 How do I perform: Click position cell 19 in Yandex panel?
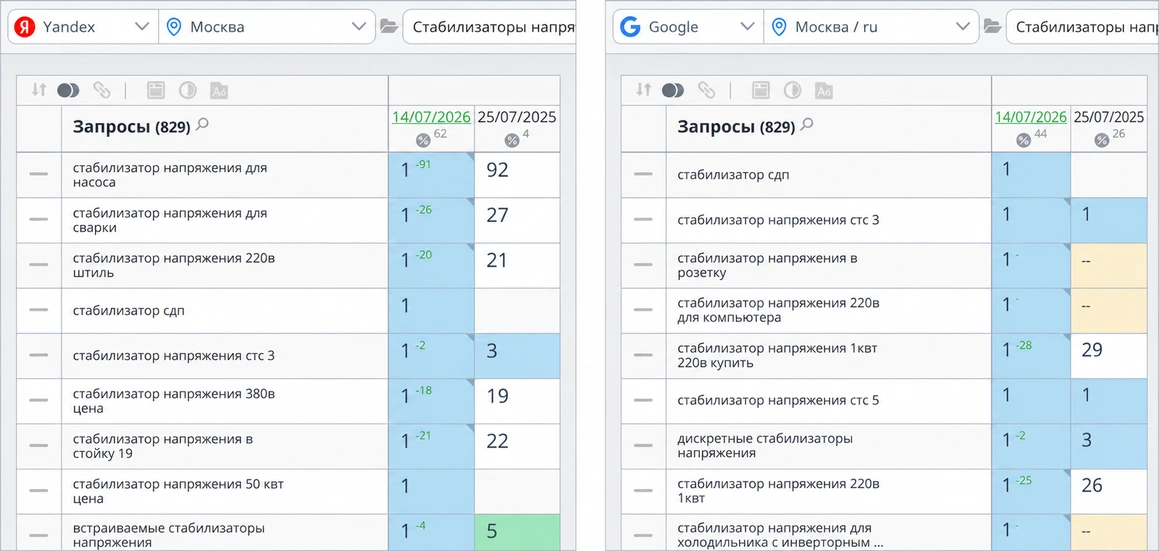click(x=517, y=401)
